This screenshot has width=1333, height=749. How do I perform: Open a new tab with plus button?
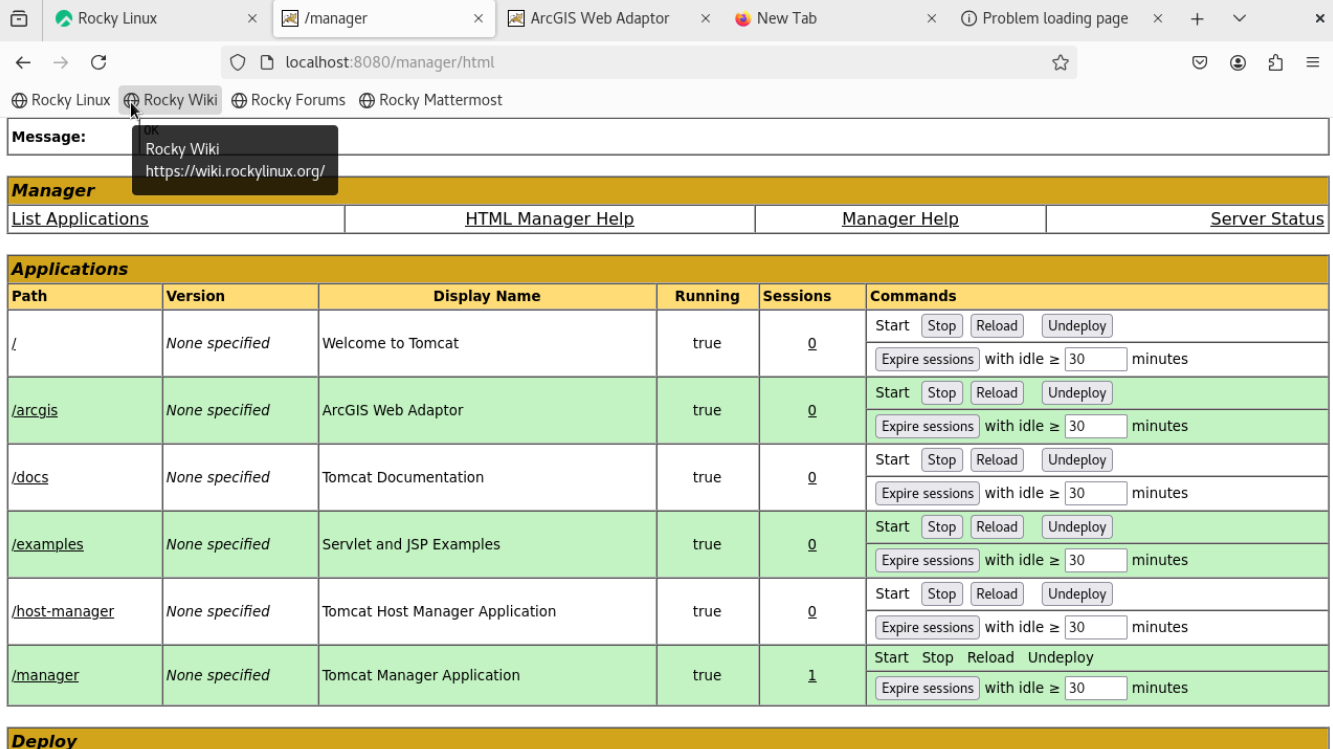pos(1197,18)
